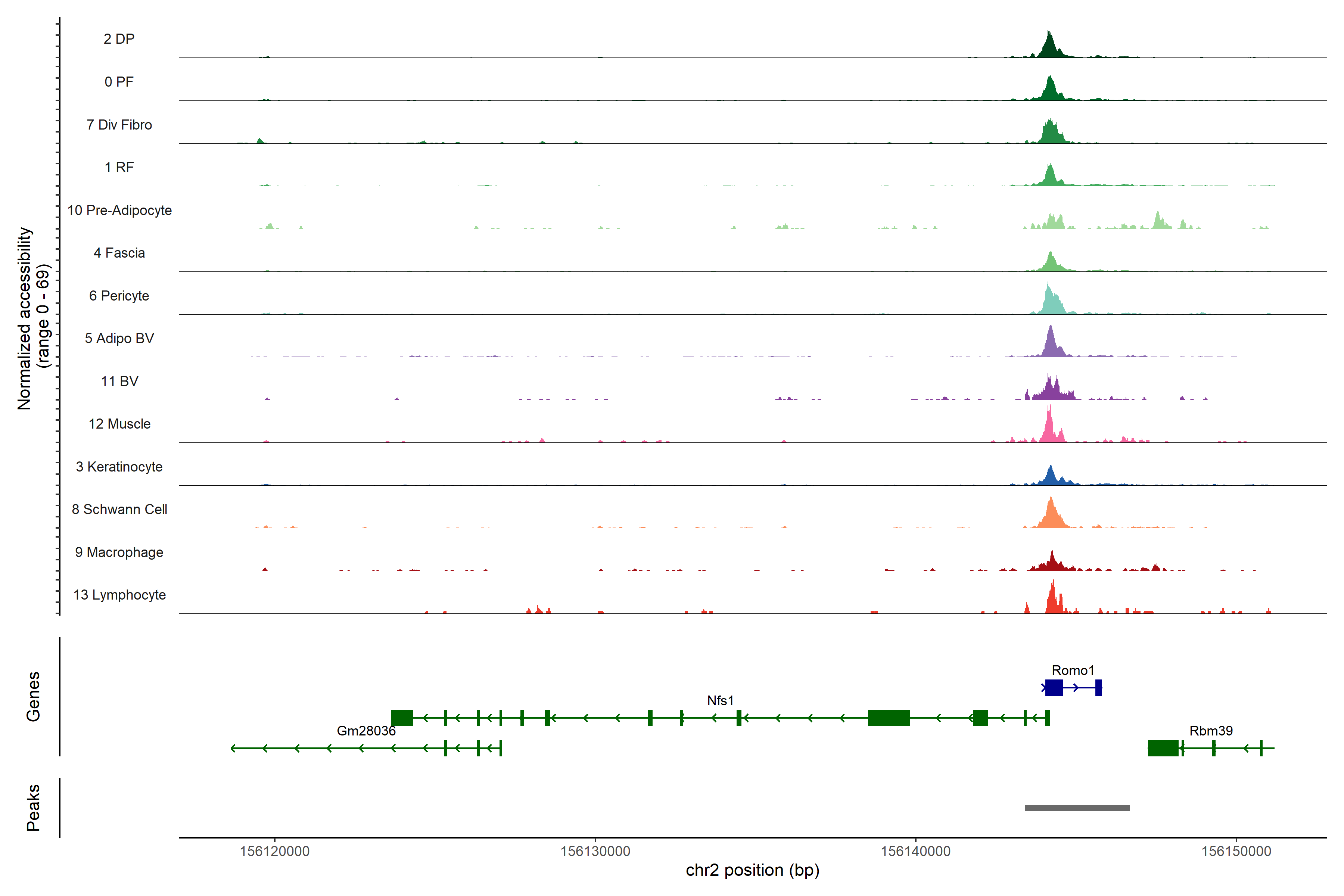Click the 8 Schwann Cell label
Image resolution: width=1344 pixels, height=896 pixels.
pyautogui.click(x=119, y=509)
